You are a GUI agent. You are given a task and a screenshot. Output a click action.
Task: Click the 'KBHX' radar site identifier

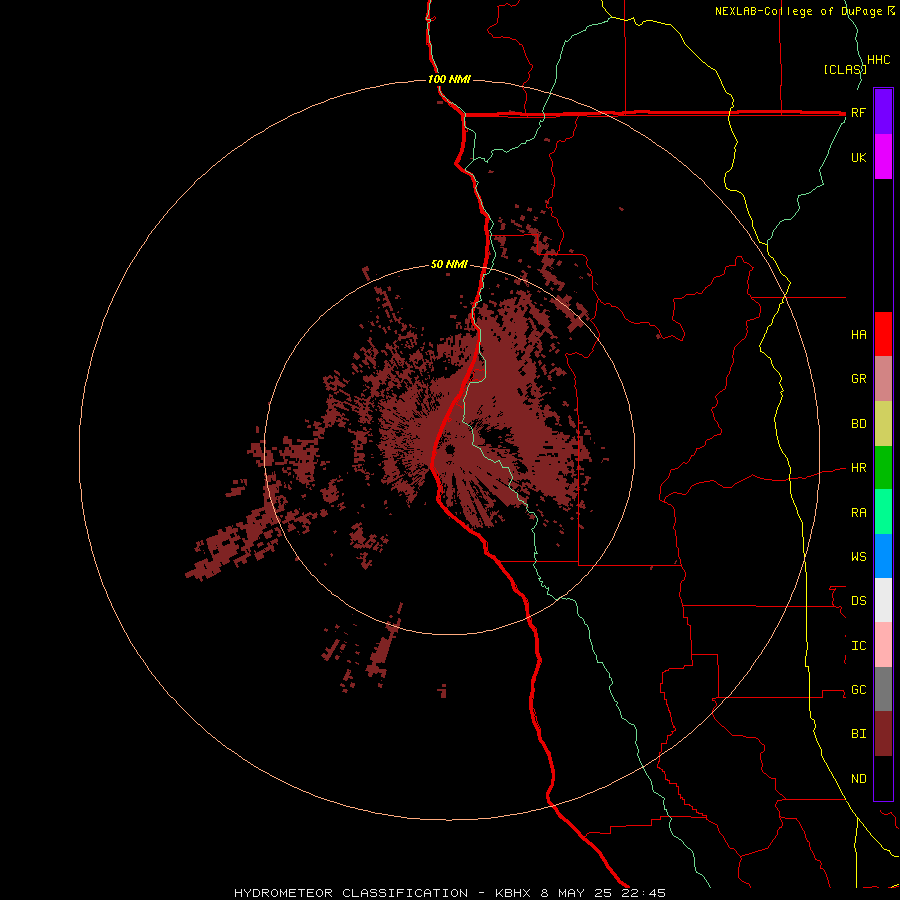514,893
